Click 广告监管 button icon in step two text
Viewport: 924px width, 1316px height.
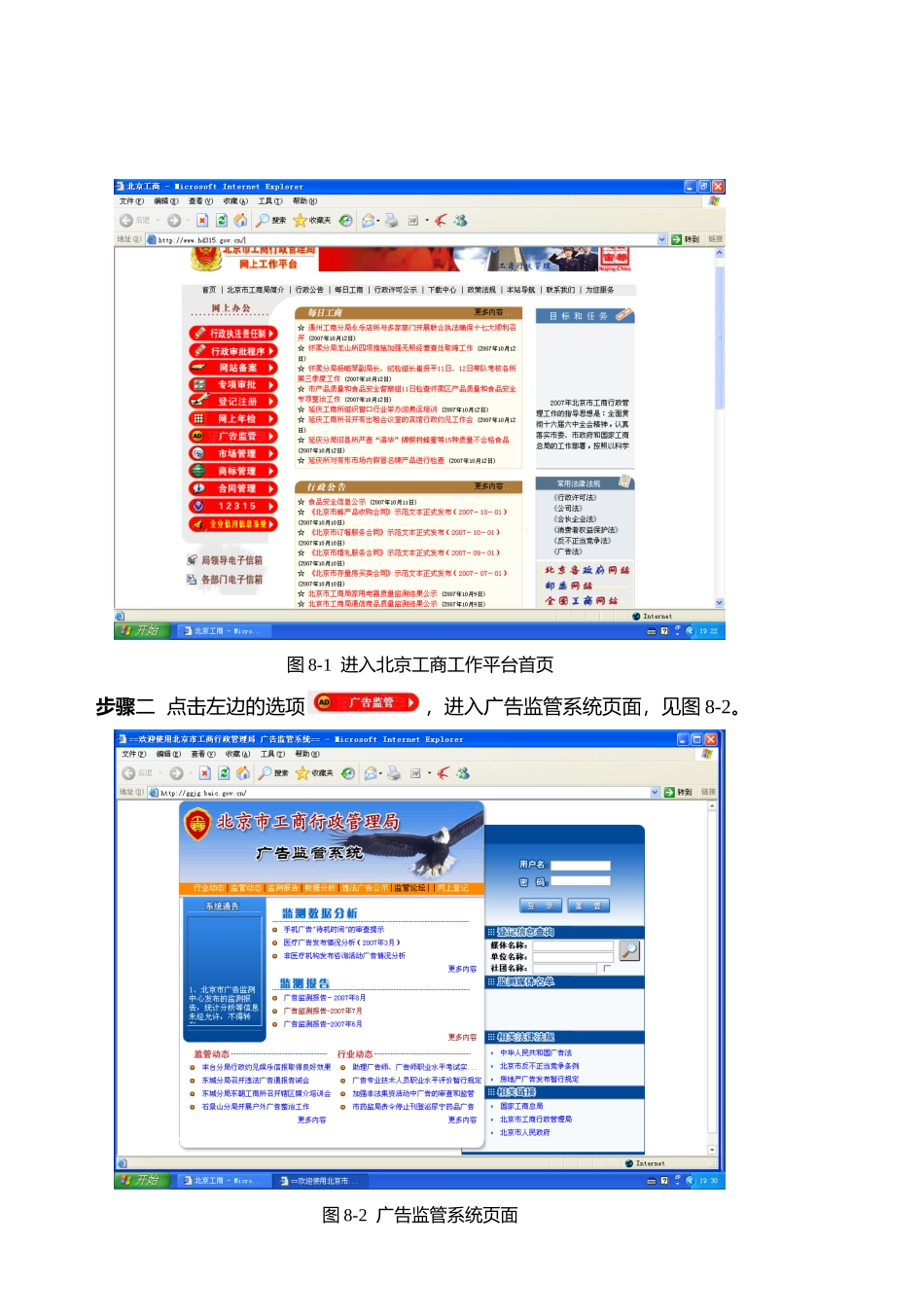(x=366, y=702)
